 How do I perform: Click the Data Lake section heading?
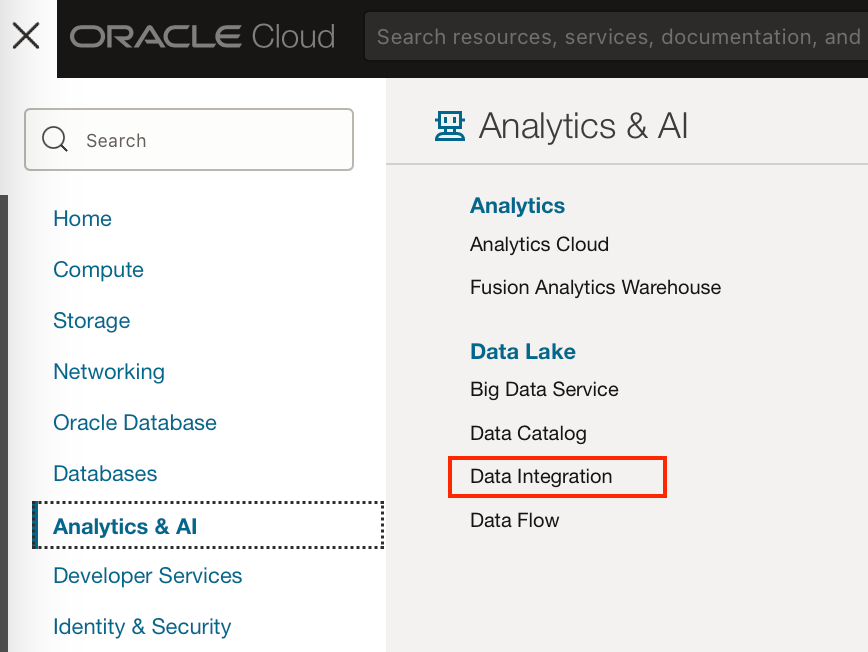coord(523,351)
